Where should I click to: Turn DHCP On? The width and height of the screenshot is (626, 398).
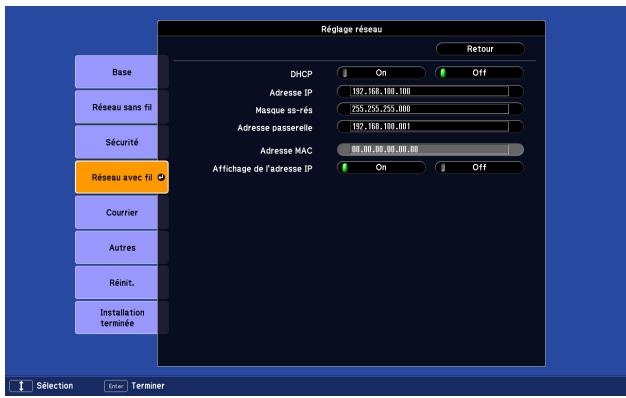point(381,73)
